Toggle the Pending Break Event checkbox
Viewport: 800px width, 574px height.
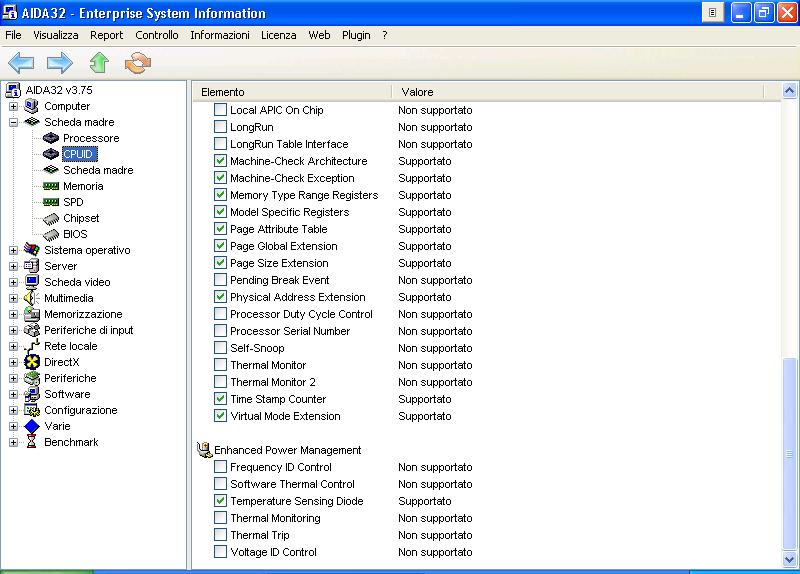[x=220, y=280]
